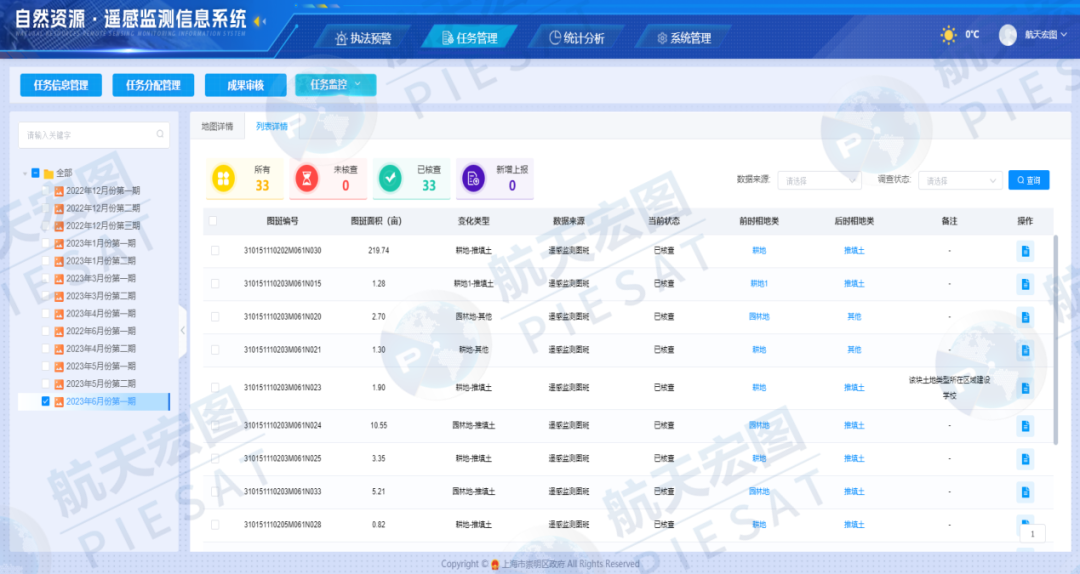Collapse the left panel with the arrow handle
The width and height of the screenshot is (1080, 574).
pyautogui.click(x=182, y=330)
